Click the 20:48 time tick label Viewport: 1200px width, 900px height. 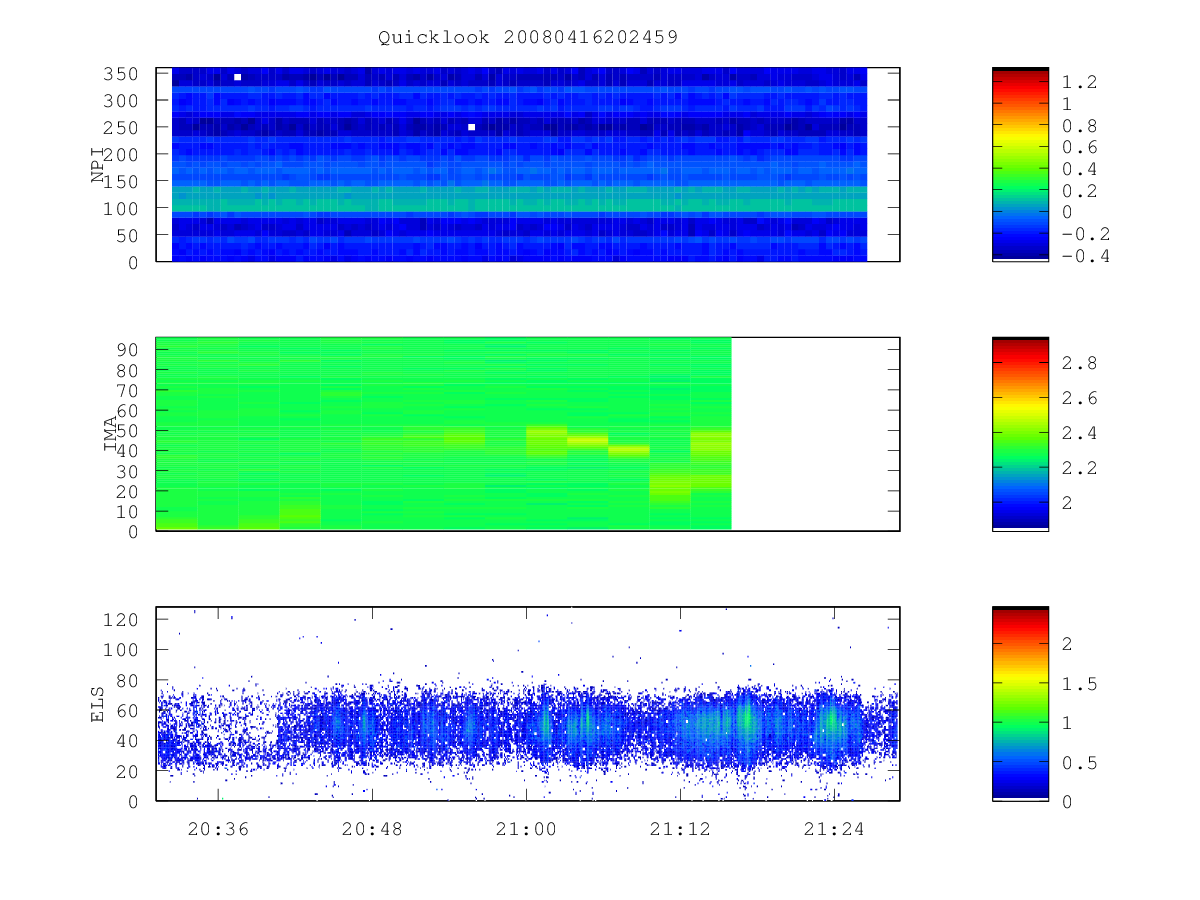[372, 828]
